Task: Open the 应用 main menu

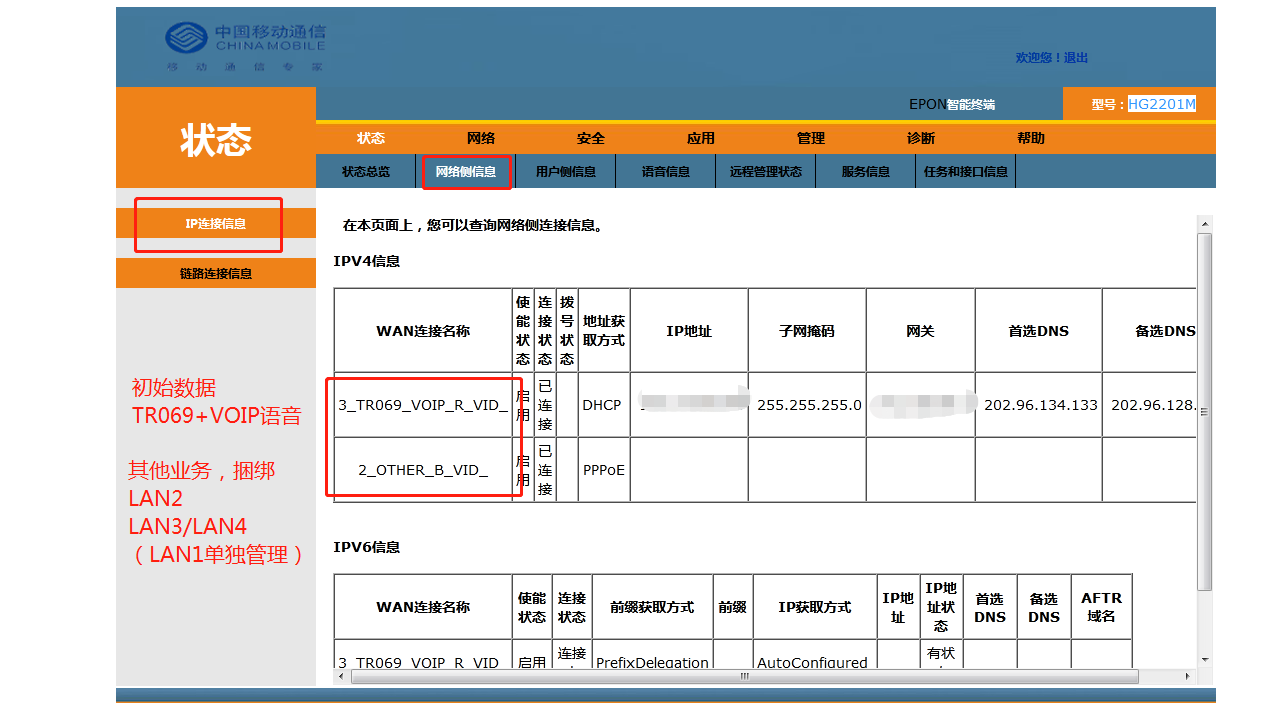Action: tap(701, 138)
